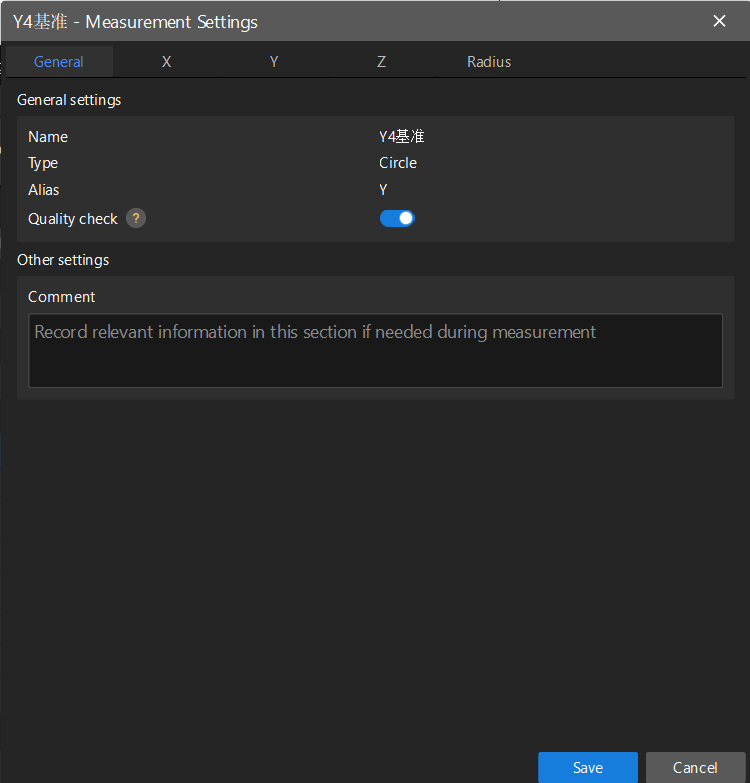
Task: Click the Other settings section header
Action: 63,260
